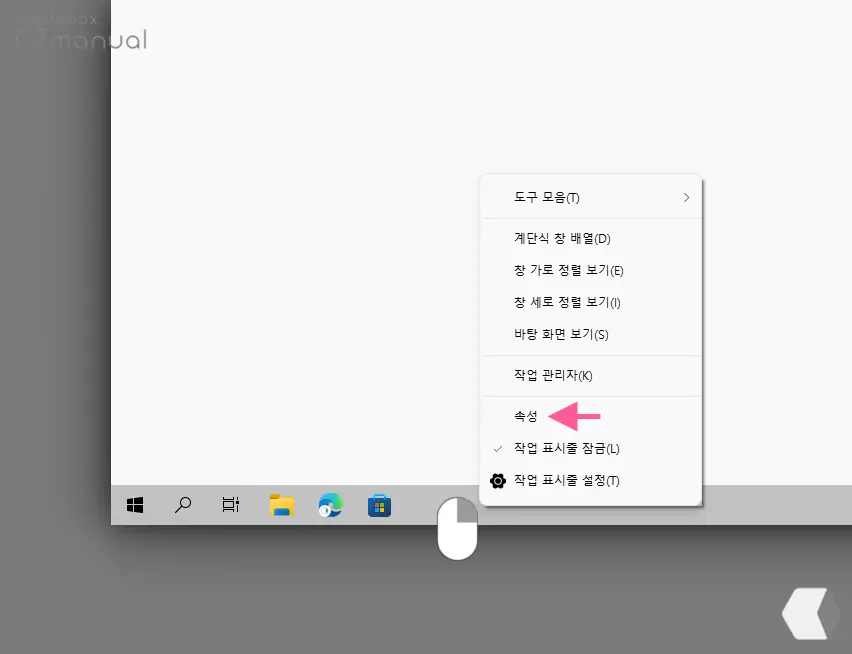Open the Start menu
The image size is (852, 654).
tap(133, 505)
